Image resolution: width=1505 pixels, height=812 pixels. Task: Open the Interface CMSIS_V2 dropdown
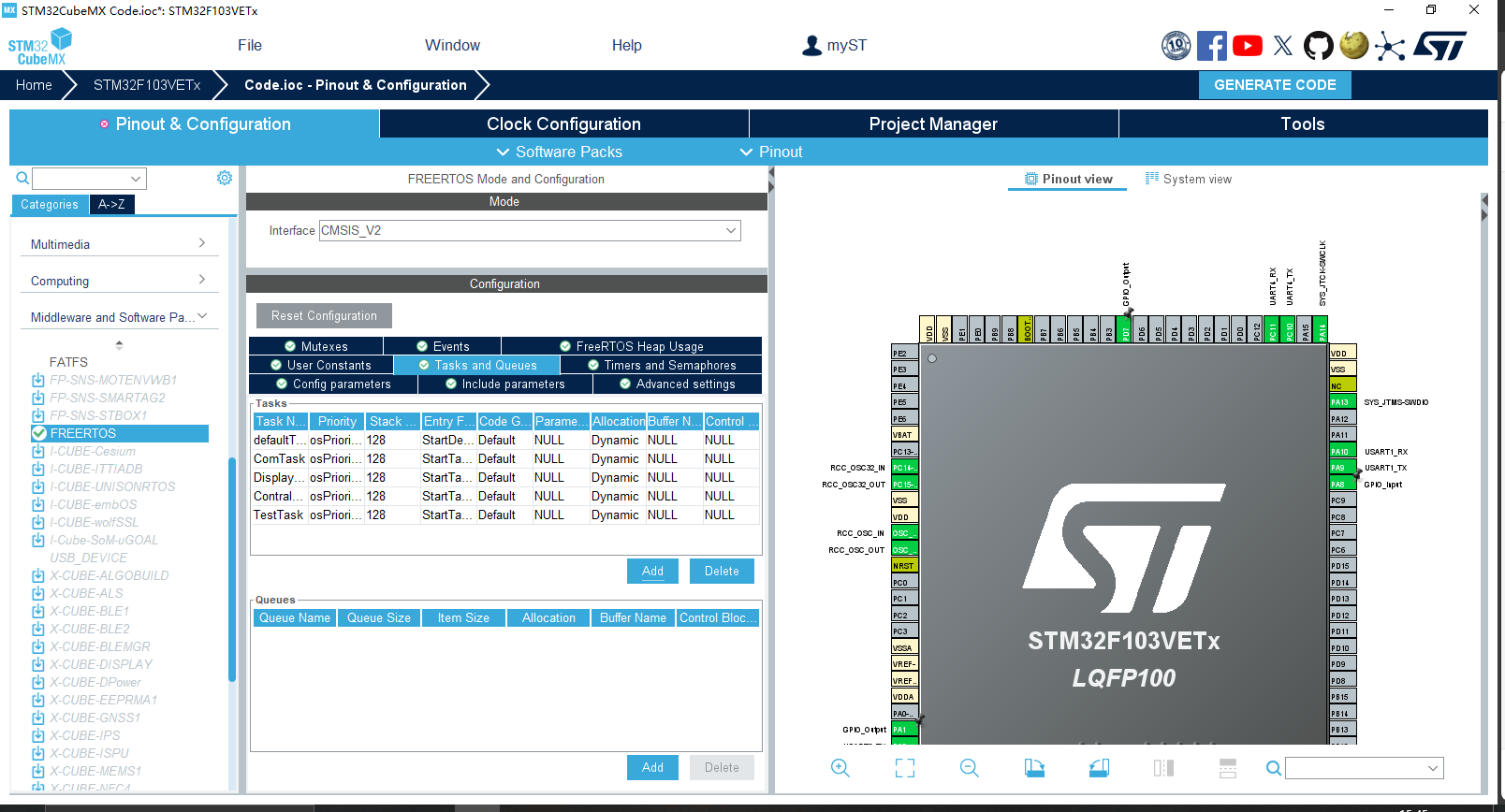pyautogui.click(x=530, y=230)
